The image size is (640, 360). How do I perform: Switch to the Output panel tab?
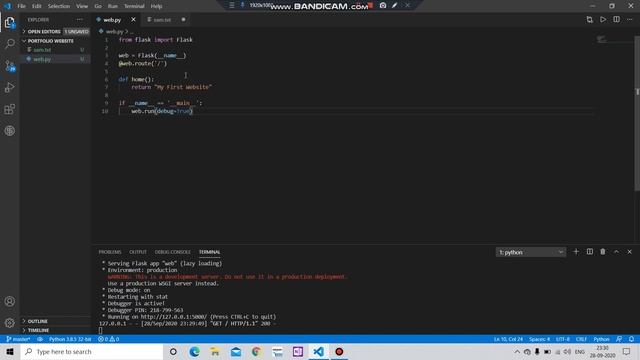coord(138,252)
